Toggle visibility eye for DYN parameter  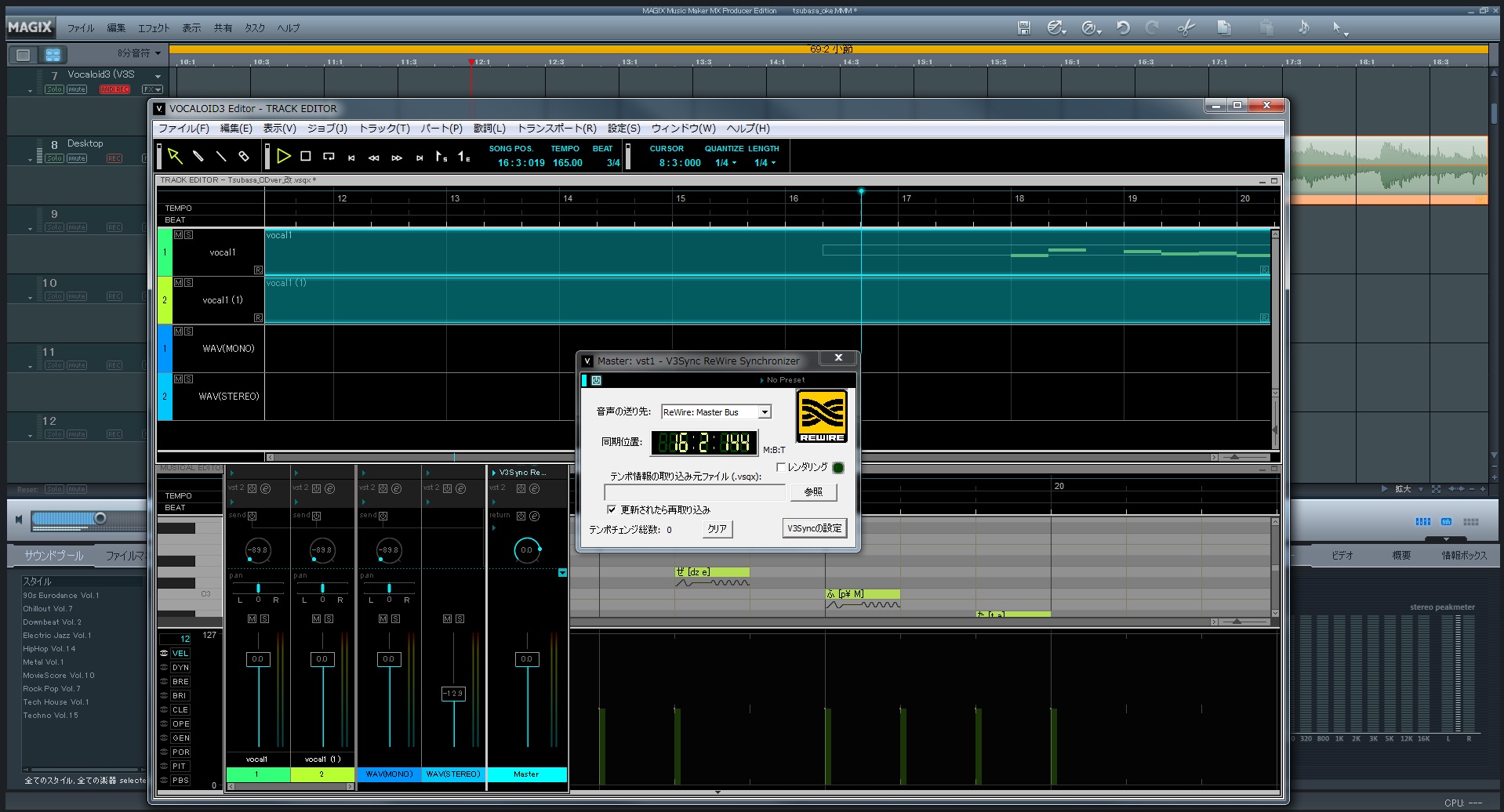click(x=164, y=668)
